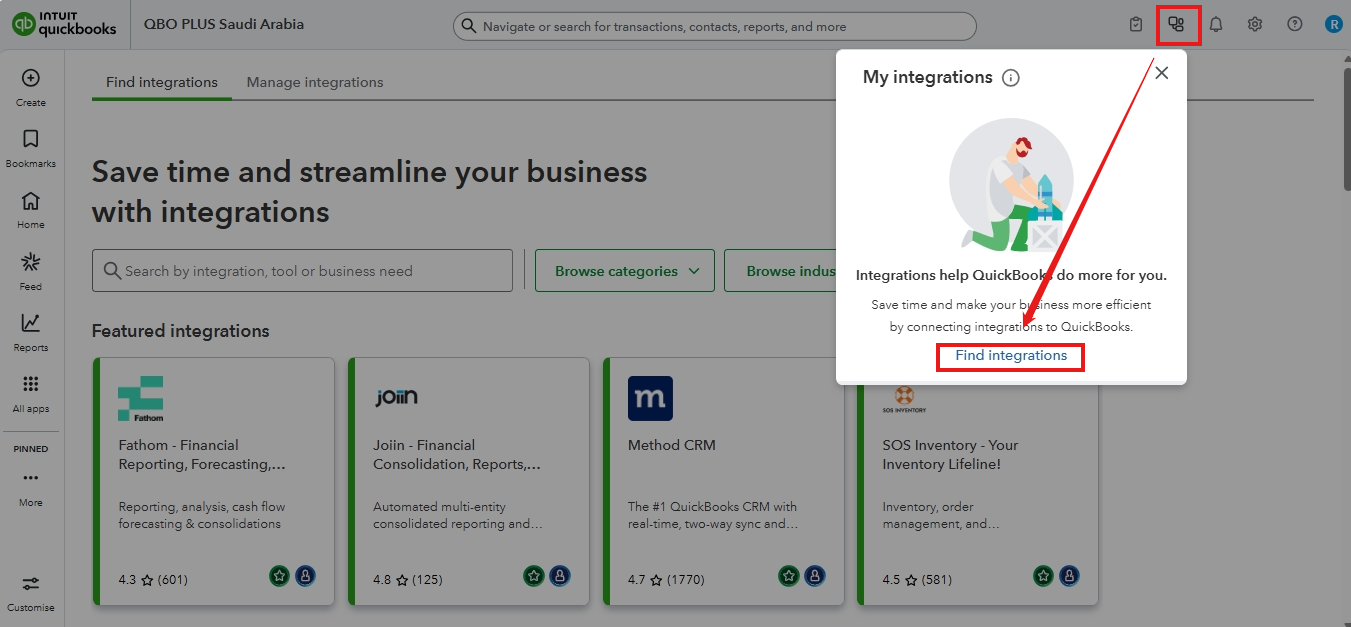Open Bookmarks in the left sidebar

(x=31, y=140)
